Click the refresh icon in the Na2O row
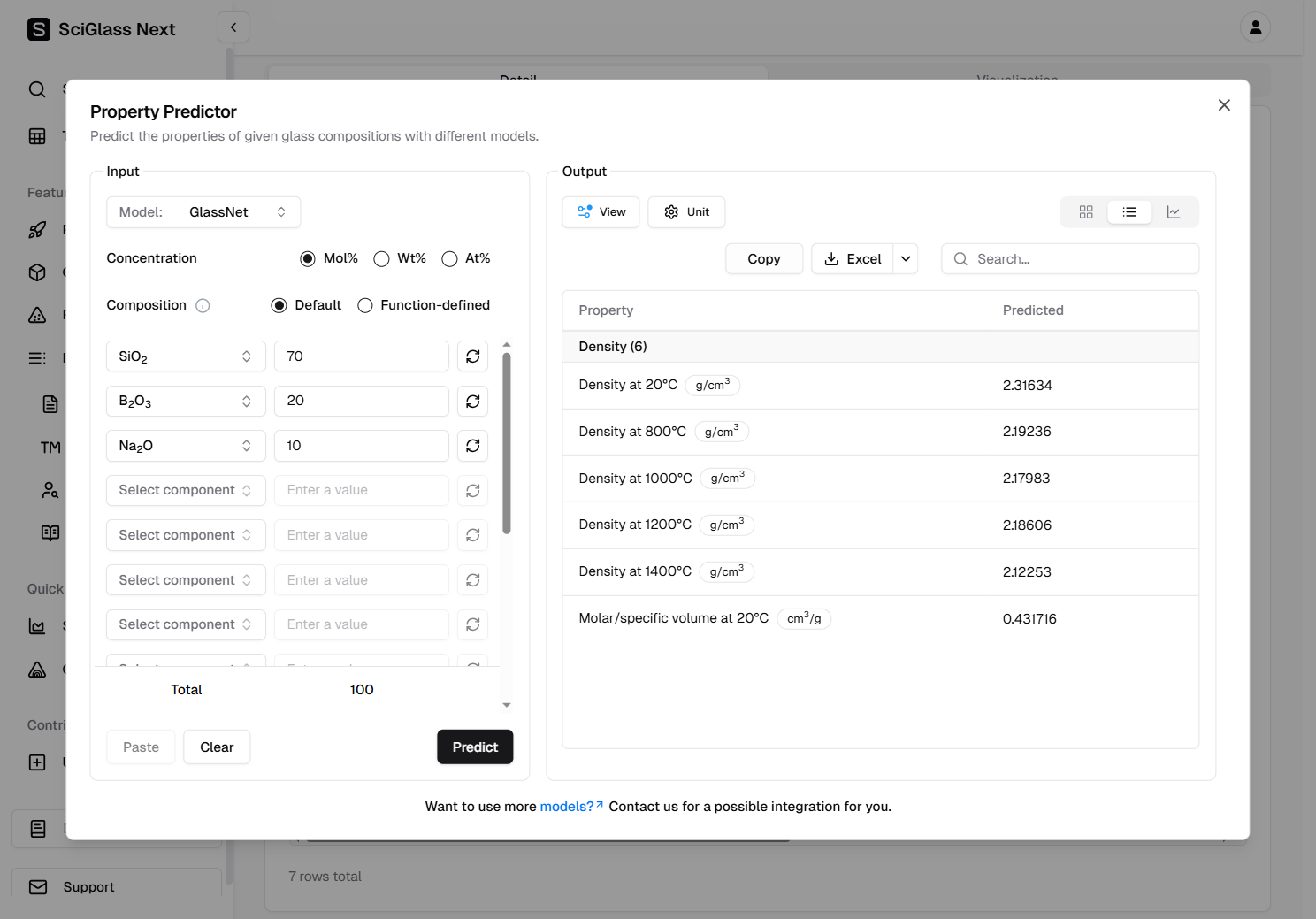 click(x=473, y=446)
